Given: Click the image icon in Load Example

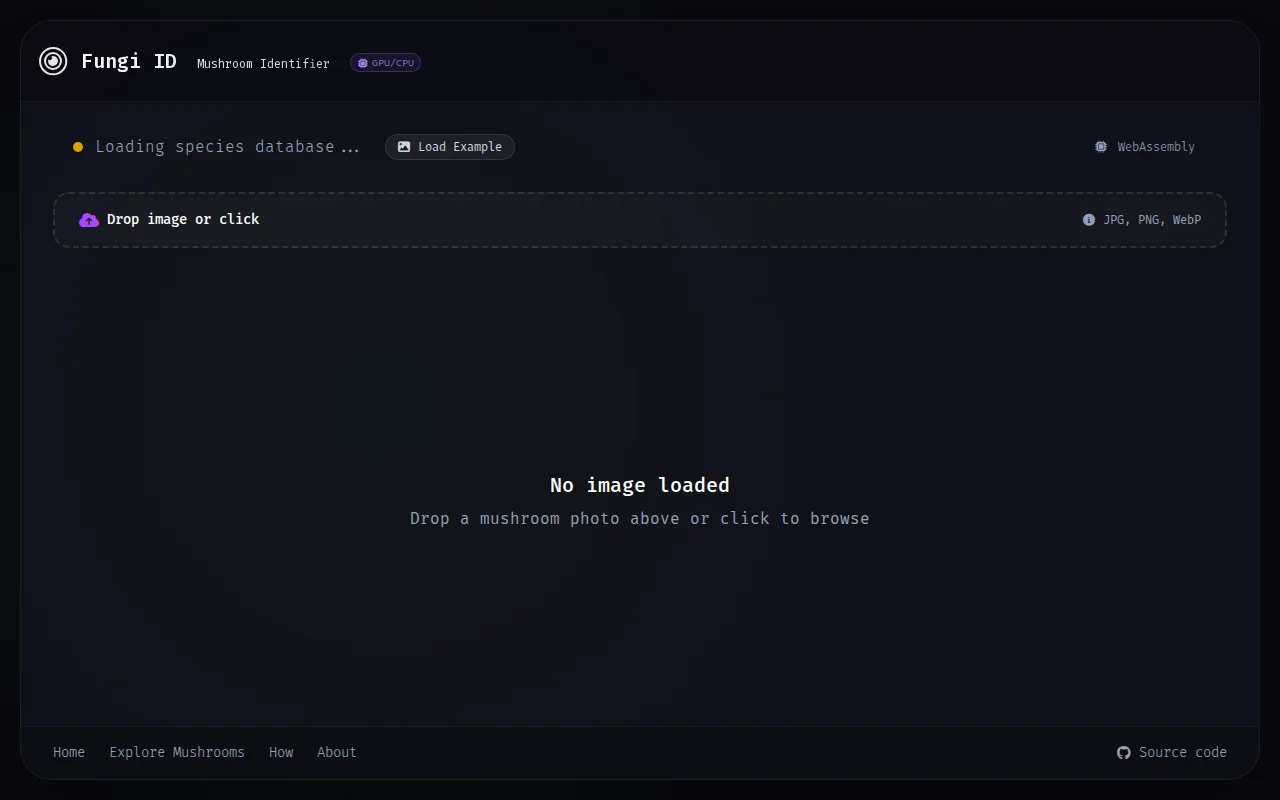Looking at the screenshot, I should pyautogui.click(x=404, y=147).
